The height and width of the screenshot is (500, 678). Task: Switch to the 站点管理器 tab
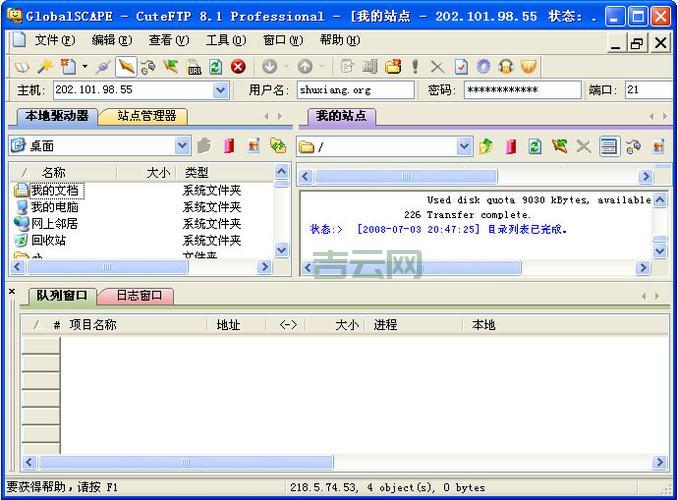tap(146, 116)
